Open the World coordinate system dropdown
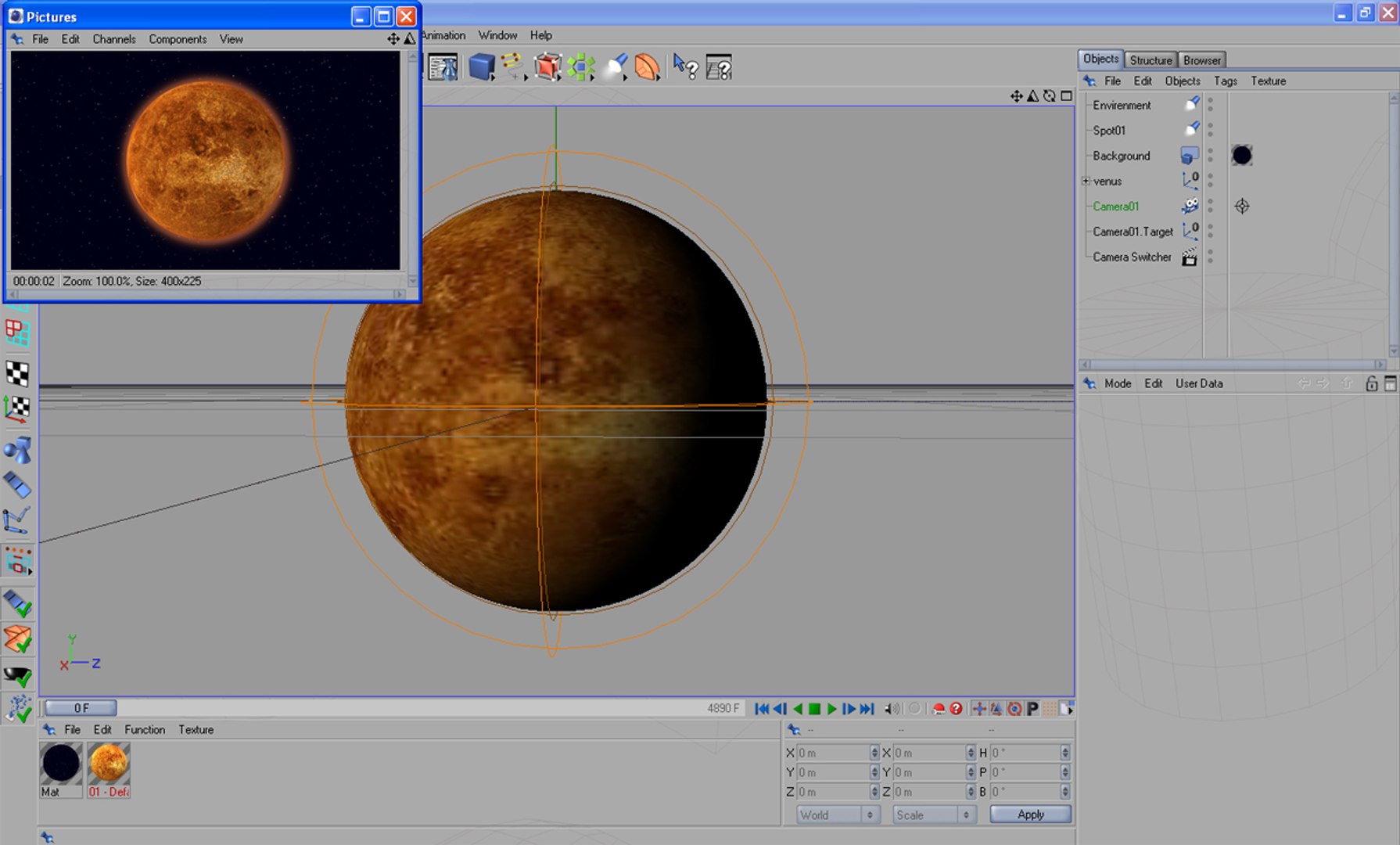The width and height of the screenshot is (1400, 845). point(838,814)
